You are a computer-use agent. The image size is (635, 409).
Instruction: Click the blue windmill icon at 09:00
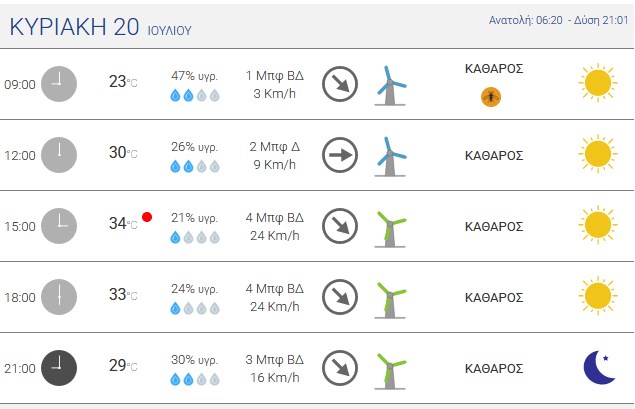coord(390,86)
